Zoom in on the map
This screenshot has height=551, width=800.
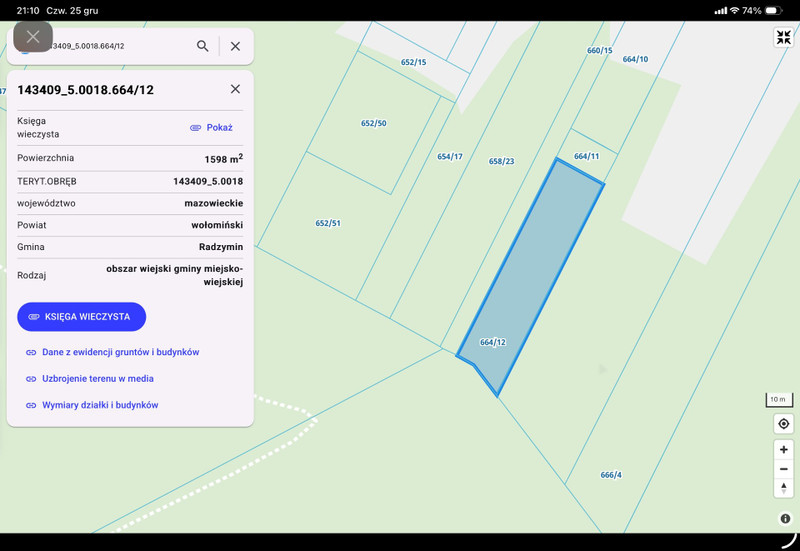coord(784,450)
